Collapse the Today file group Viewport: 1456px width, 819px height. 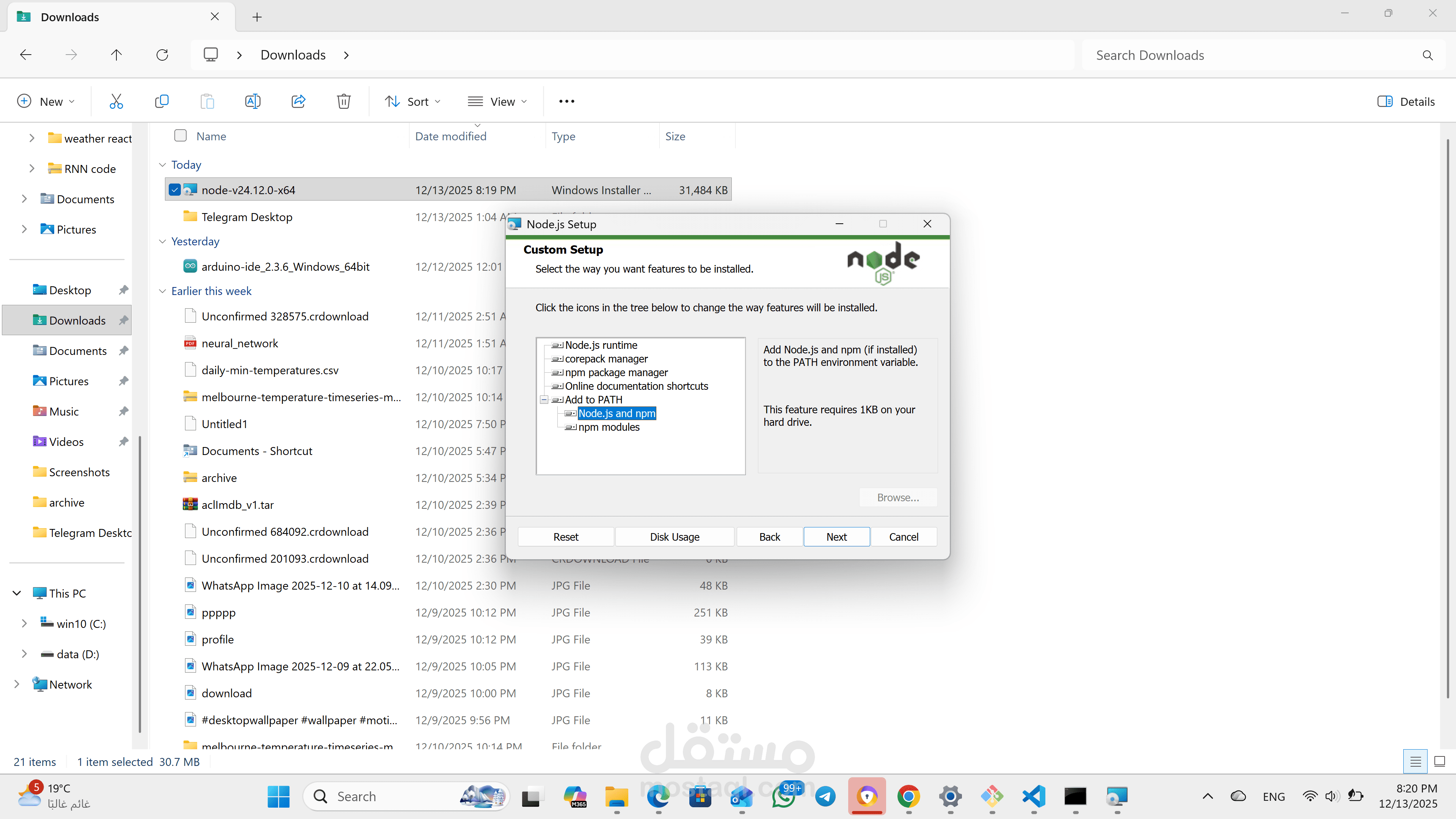point(163,165)
